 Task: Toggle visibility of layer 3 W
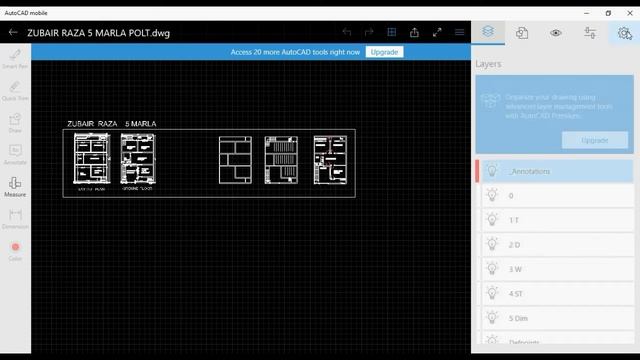click(x=492, y=269)
